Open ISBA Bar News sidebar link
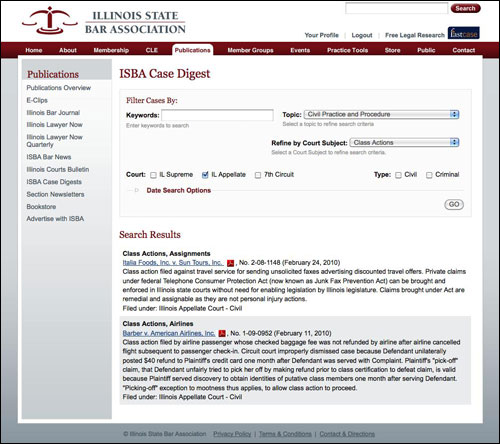The image size is (500, 444). click(x=49, y=157)
